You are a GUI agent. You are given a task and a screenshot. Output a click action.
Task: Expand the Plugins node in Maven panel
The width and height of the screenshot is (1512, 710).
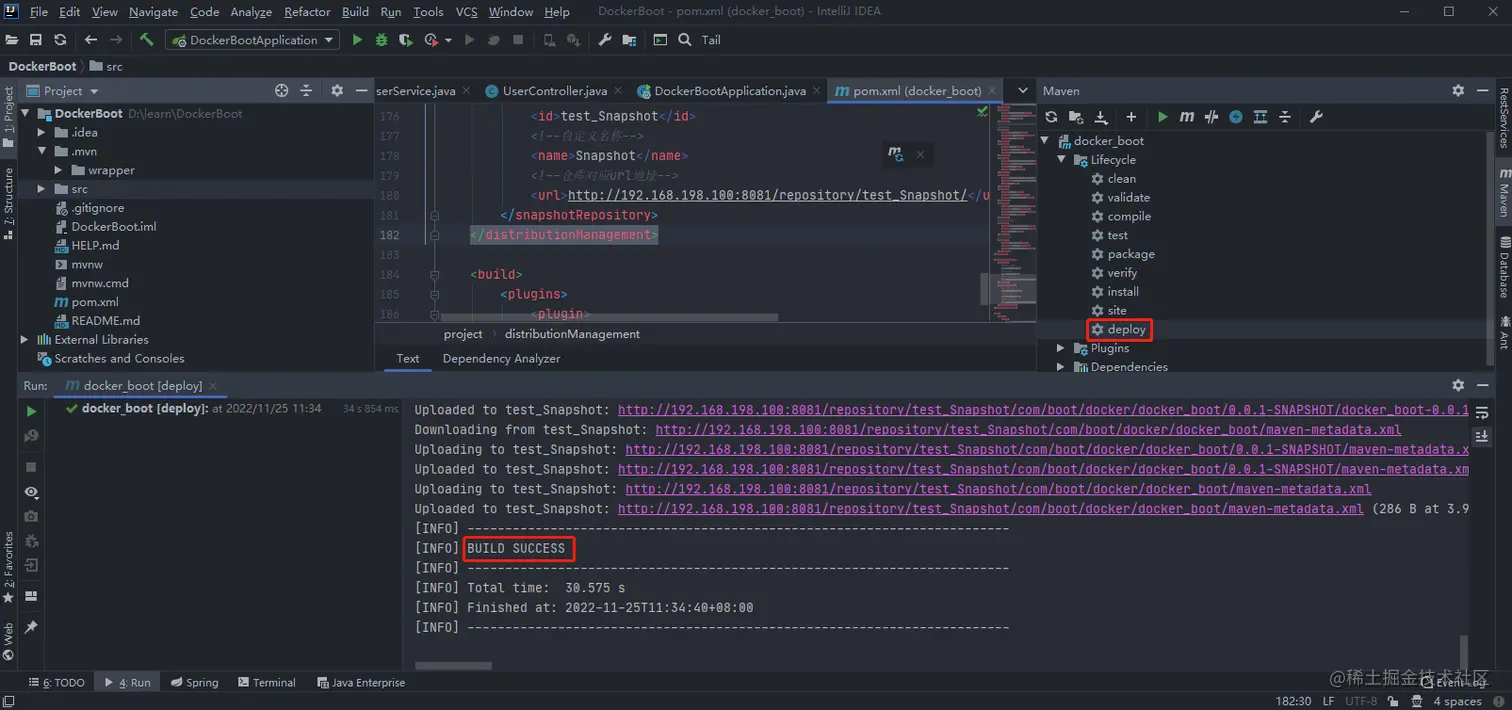point(1062,348)
